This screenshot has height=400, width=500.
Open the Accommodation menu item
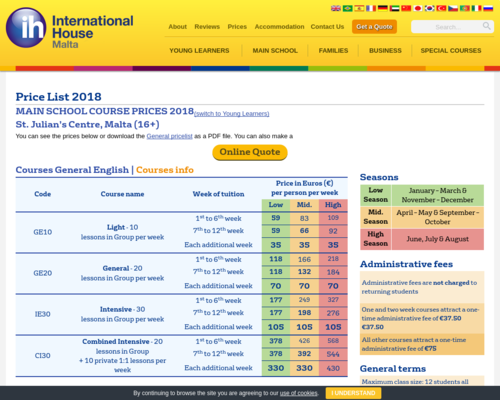coord(279,27)
